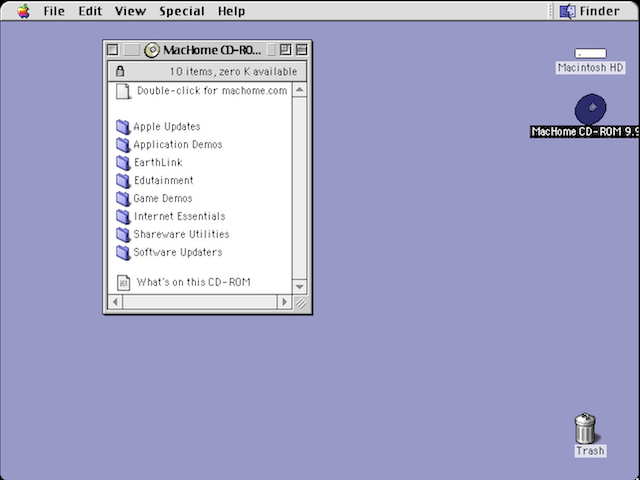Click the Internet Essentials name
The image size is (640, 480).
[179, 216]
